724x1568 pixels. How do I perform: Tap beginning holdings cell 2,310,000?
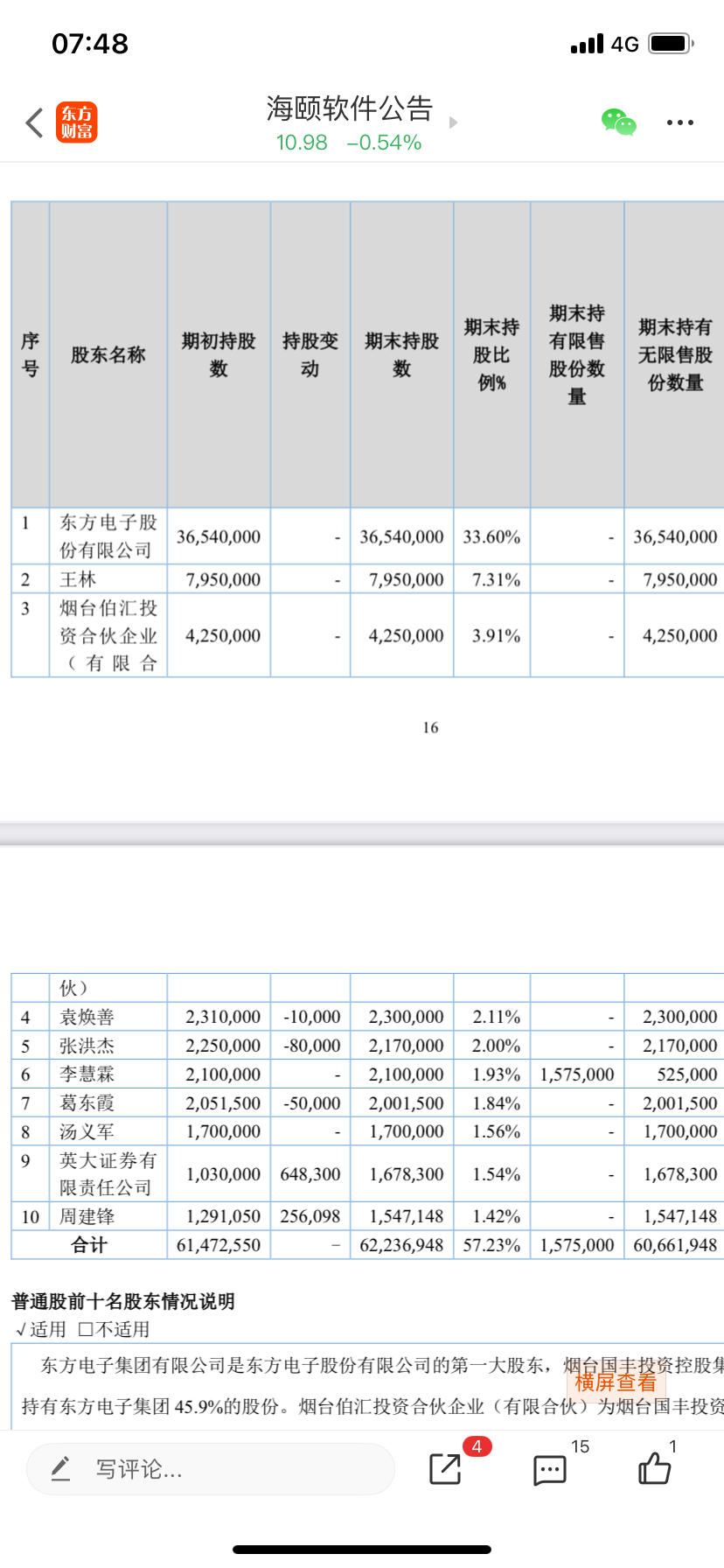pyautogui.click(x=223, y=1017)
